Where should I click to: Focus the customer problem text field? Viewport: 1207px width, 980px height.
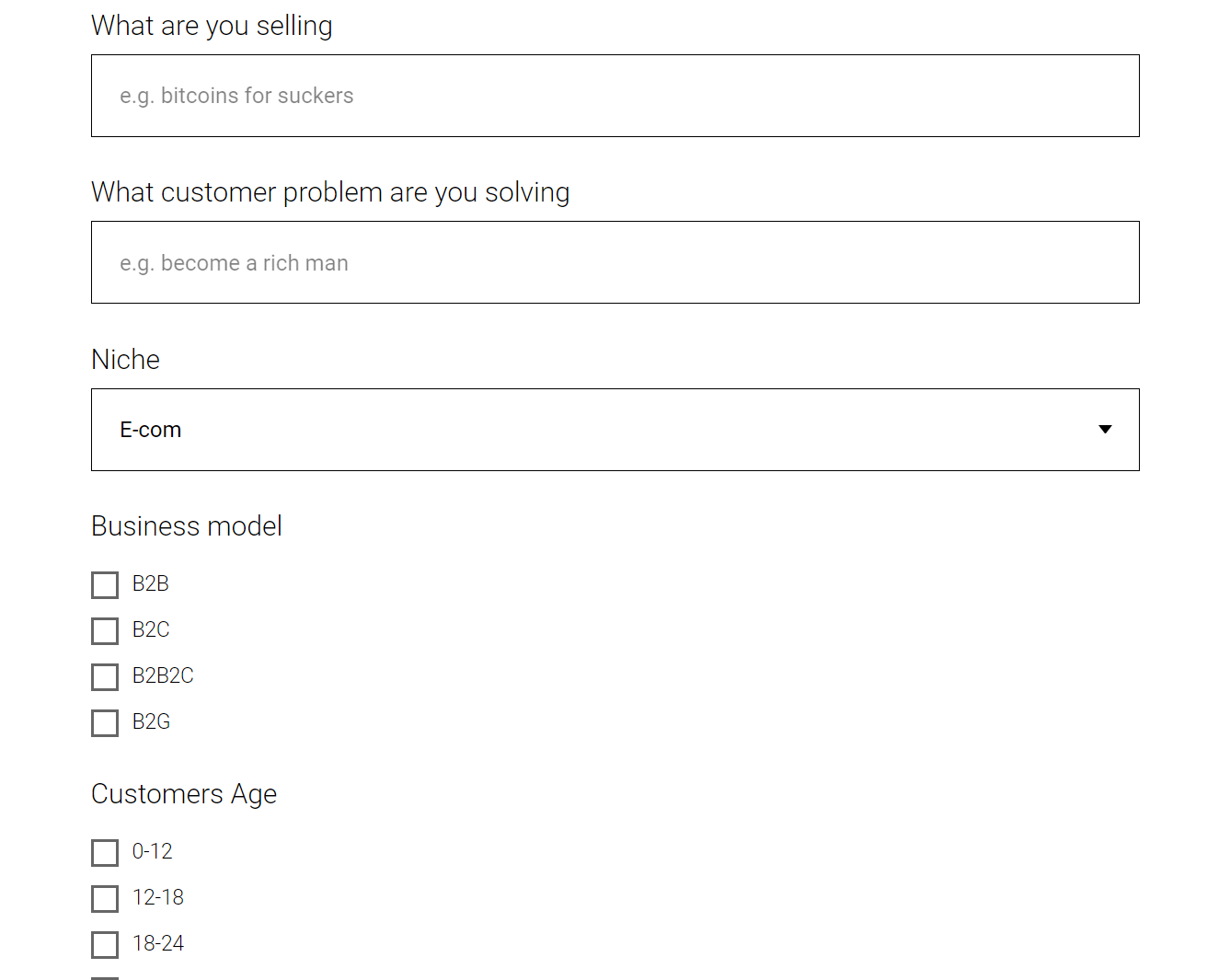pyautogui.click(x=615, y=262)
